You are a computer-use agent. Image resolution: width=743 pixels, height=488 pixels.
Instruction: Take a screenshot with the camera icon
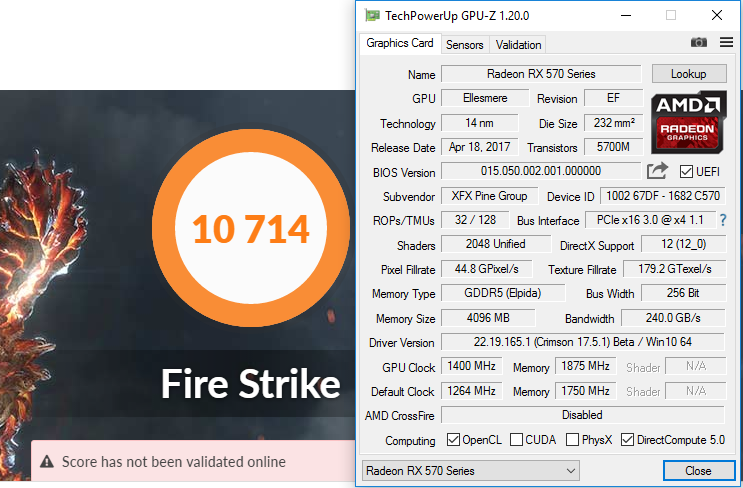point(698,42)
